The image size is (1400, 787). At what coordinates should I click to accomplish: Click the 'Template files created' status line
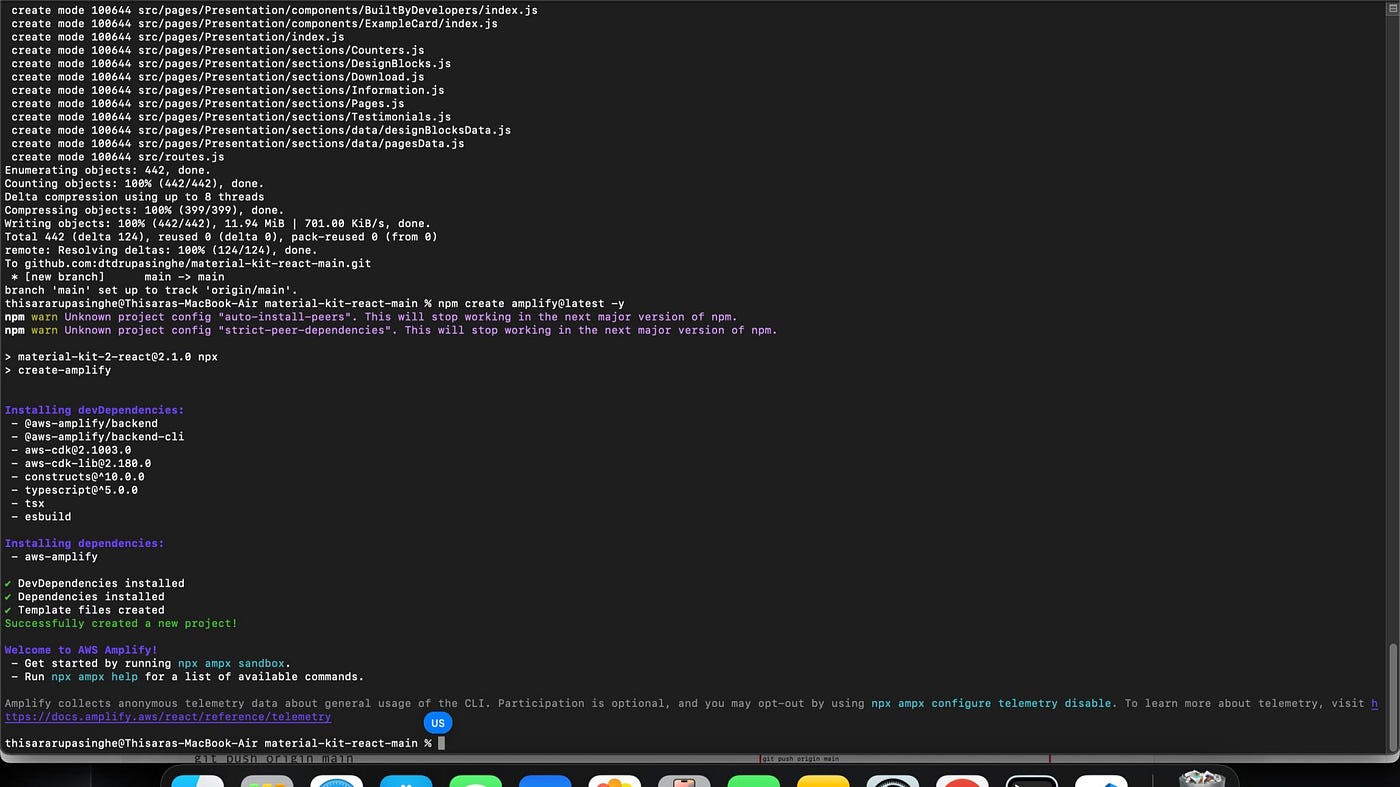pyautogui.click(x=84, y=610)
